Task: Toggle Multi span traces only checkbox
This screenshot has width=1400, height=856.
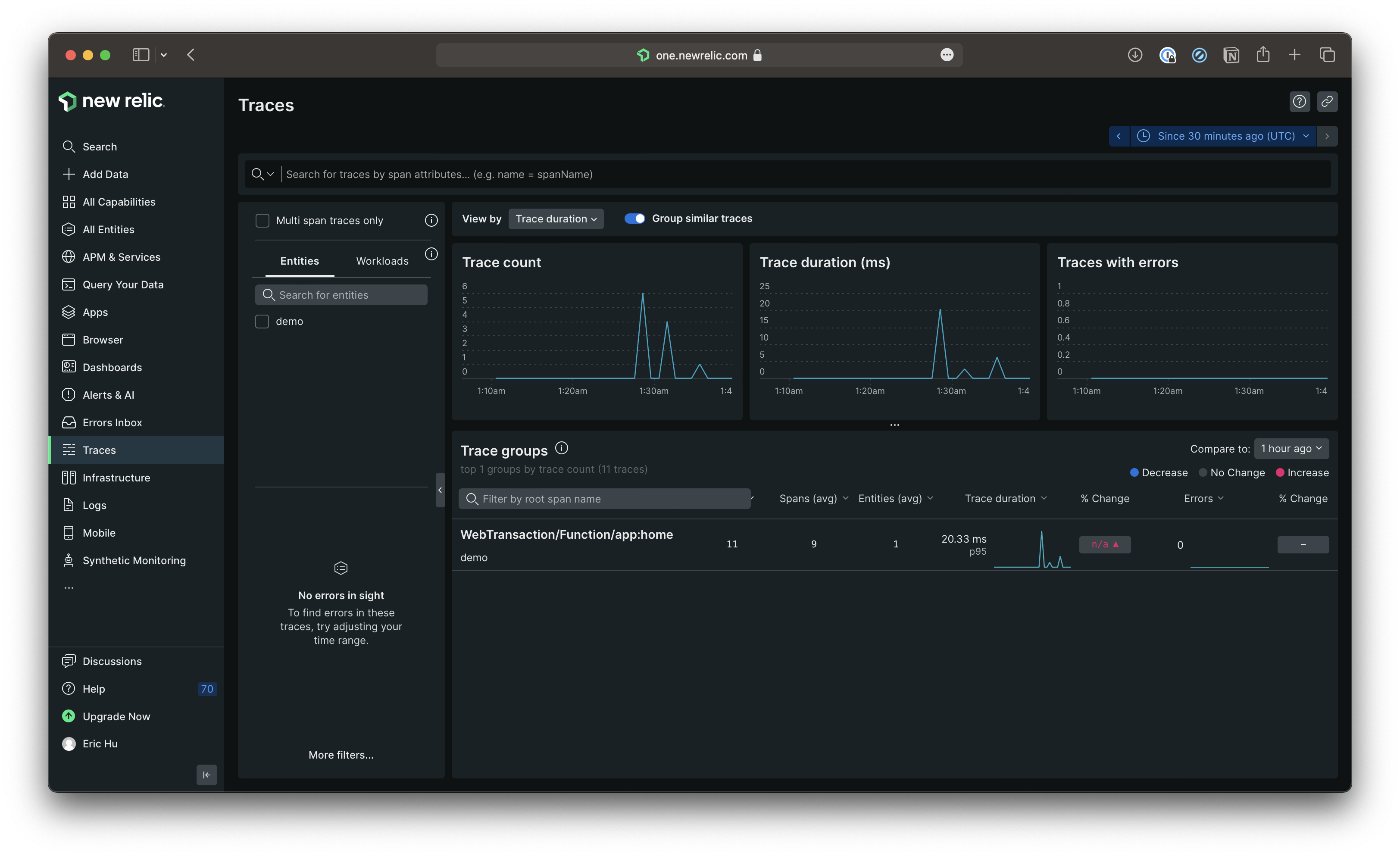Action: tap(262, 220)
